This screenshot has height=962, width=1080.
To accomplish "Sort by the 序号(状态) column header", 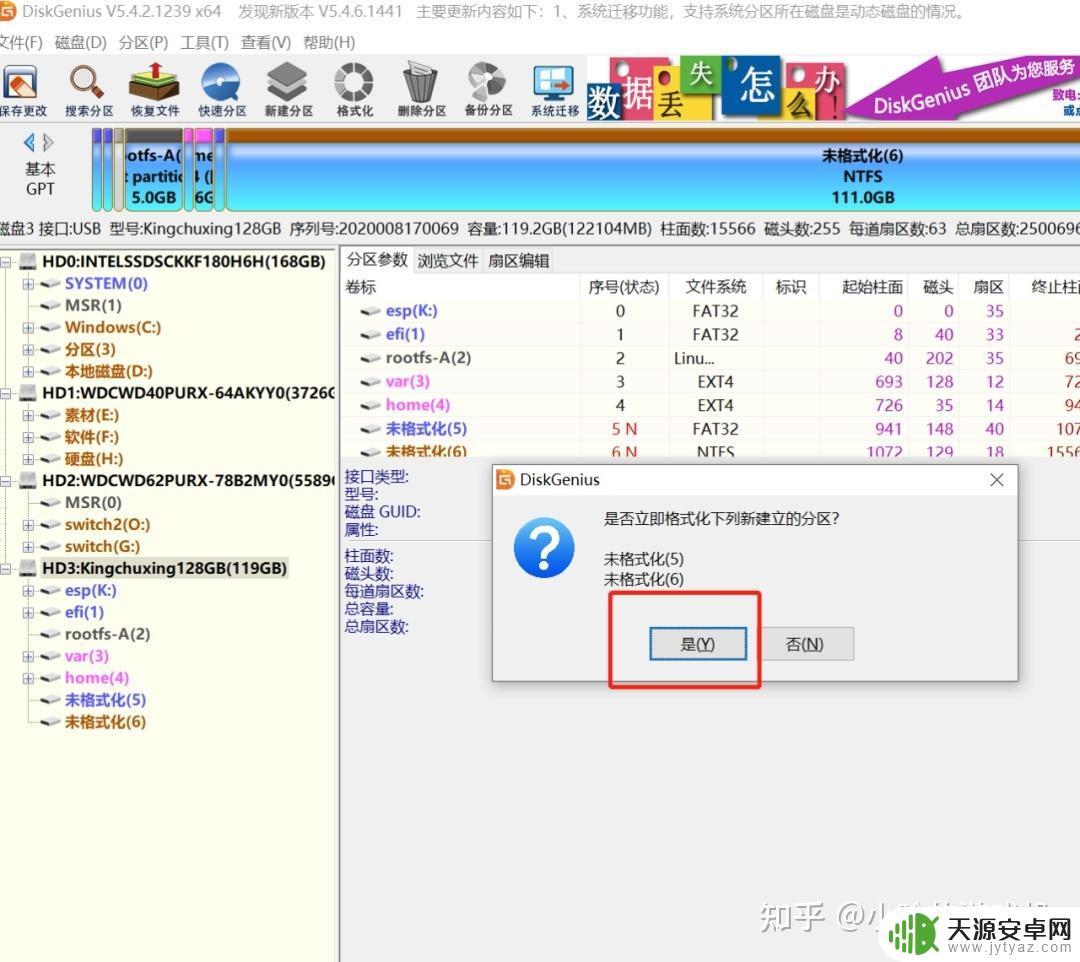I will [x=624, y=287].
